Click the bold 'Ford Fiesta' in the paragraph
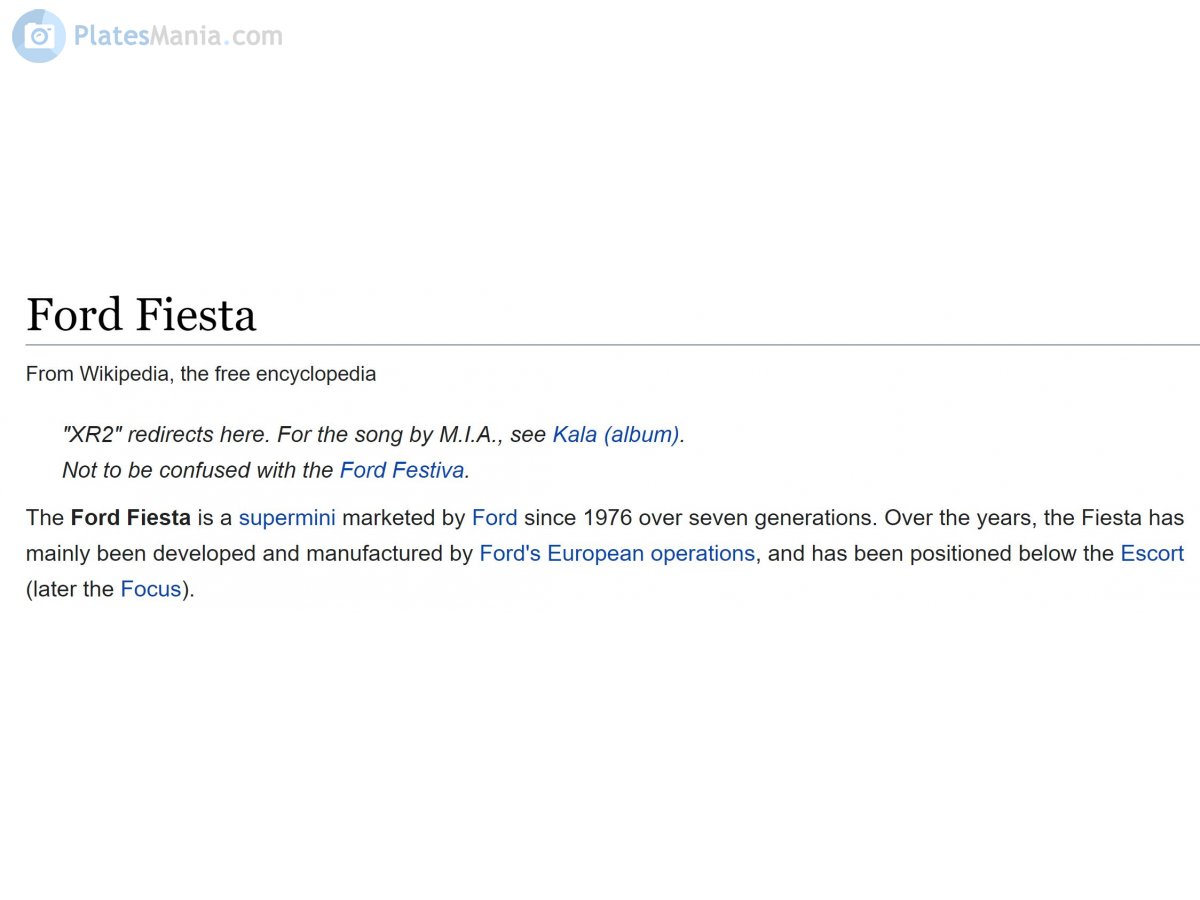Screen dimensions: 1200x900 click(130, 518)
